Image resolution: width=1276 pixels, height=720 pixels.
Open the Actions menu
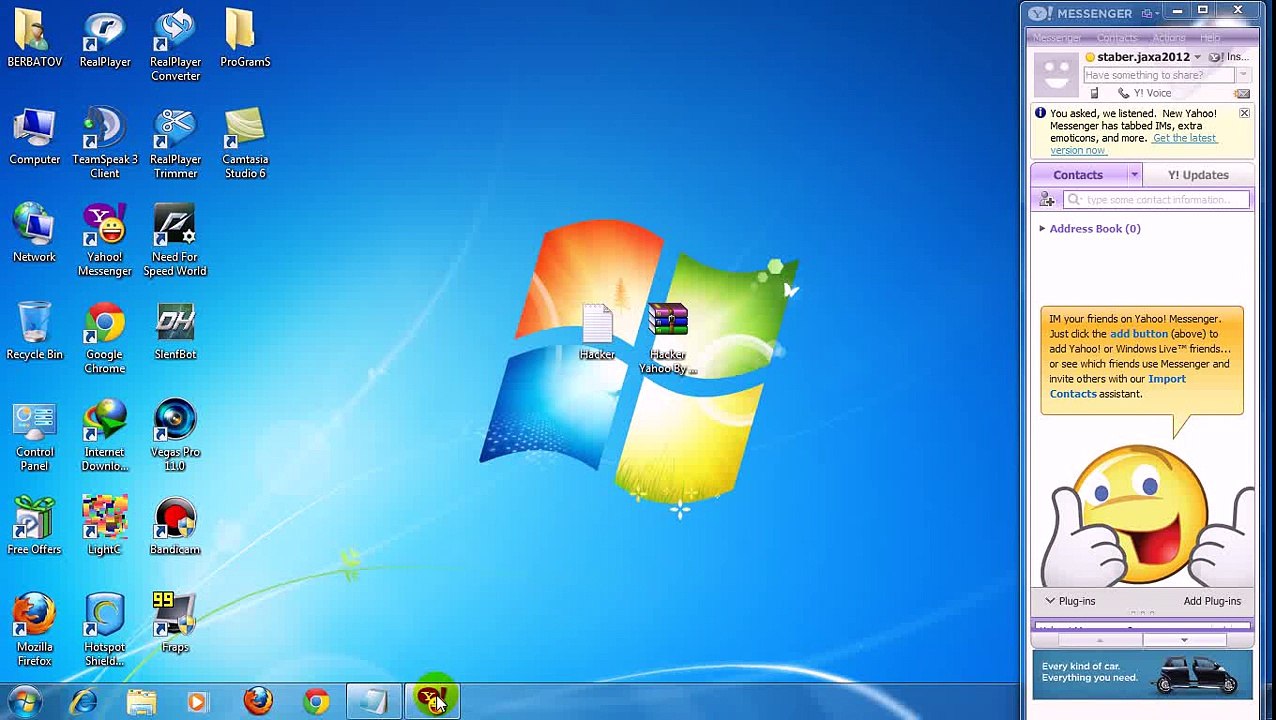(x=1169, y=38)
